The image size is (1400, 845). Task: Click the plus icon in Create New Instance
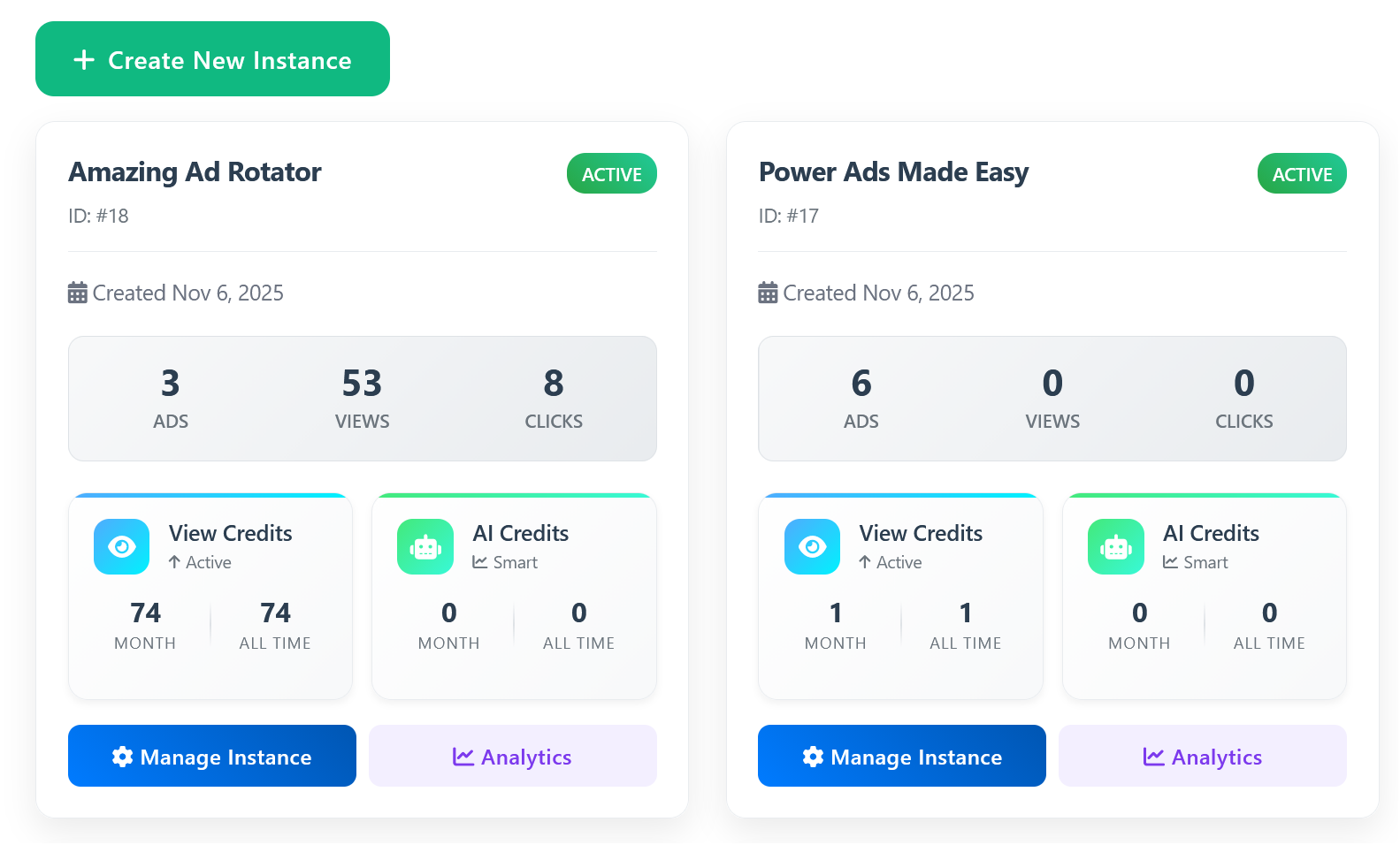click(84, 59)
